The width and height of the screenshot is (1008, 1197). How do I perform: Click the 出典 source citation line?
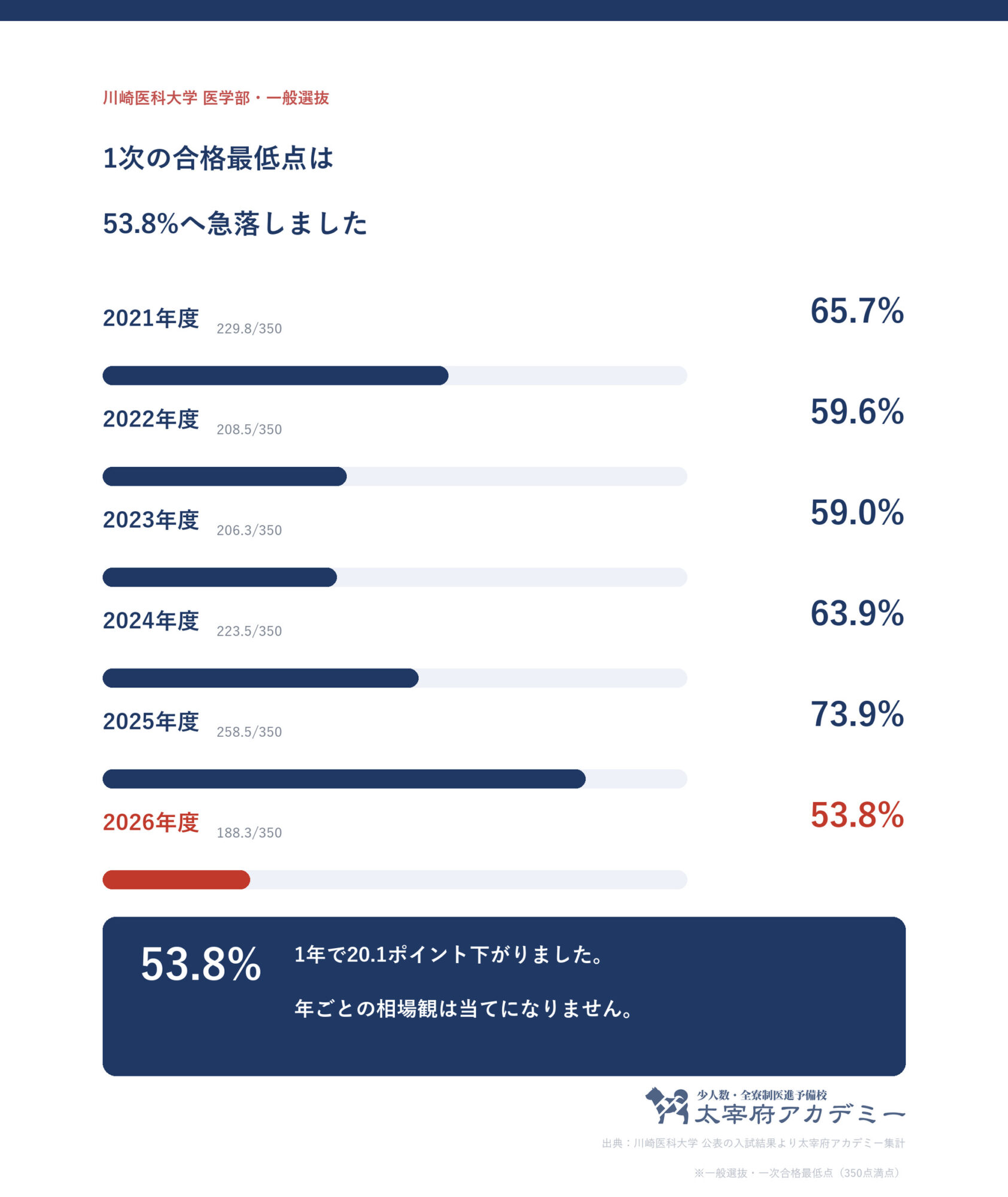[754, 1143]
